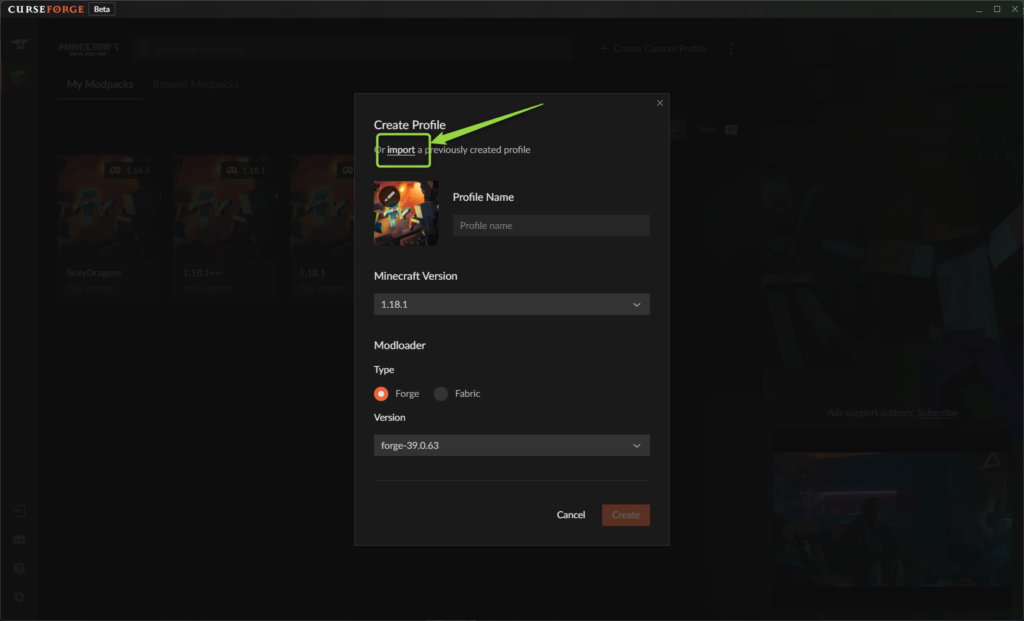Click the Search for modpacks field
This screenshot has width=1024, height=621.
click(x=351, y=48)
